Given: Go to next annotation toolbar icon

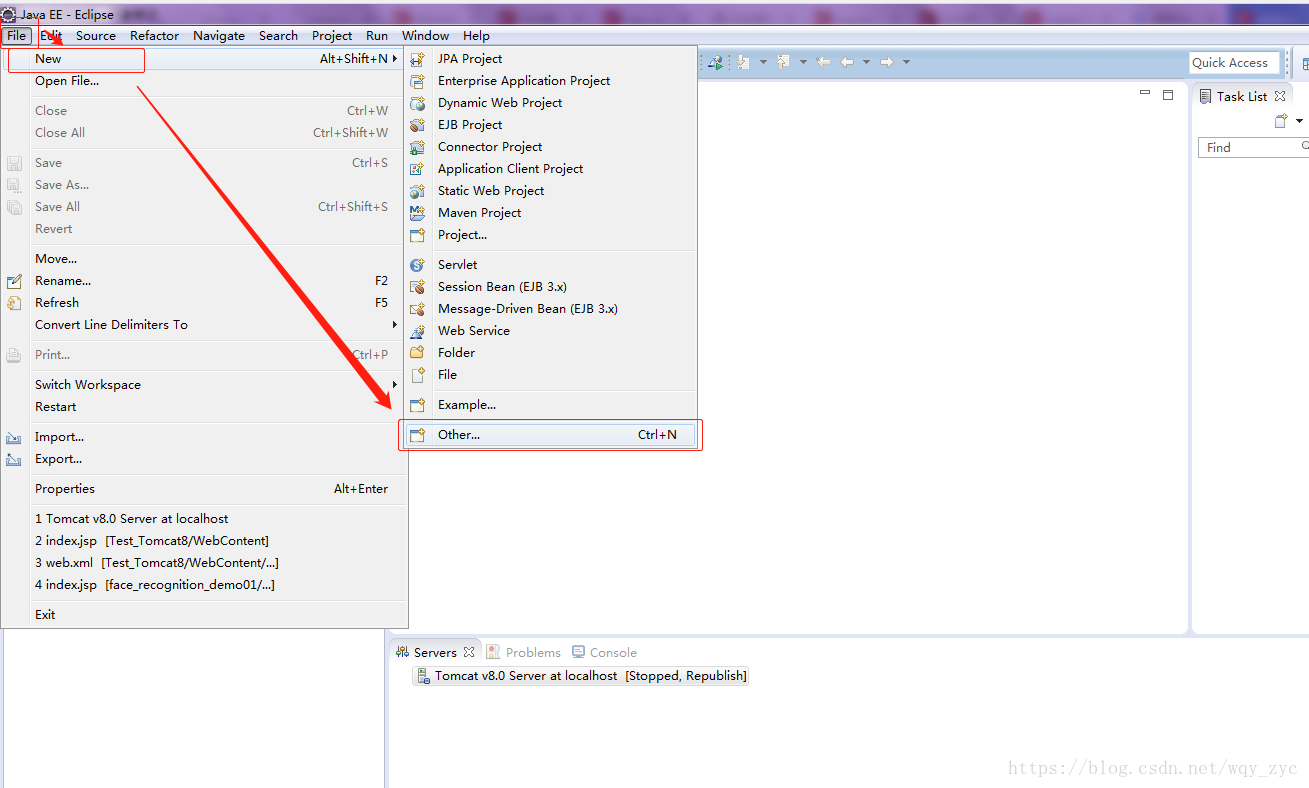Looking at the screenshot, I should click(743, 62).
